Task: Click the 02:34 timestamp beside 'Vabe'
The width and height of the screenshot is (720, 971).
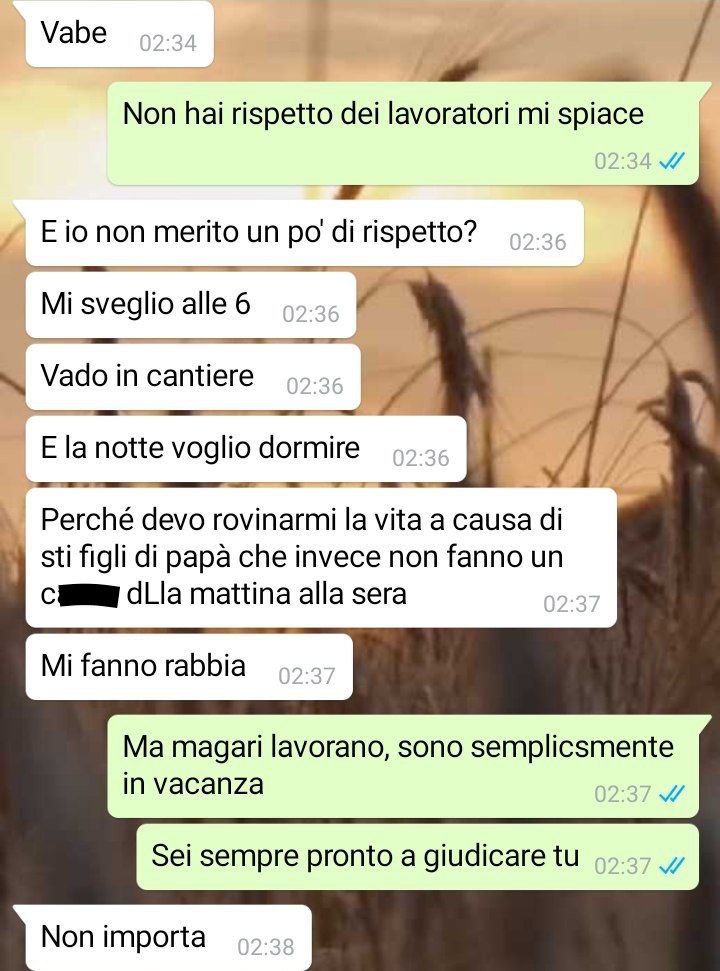Action: tap(168, 43)
